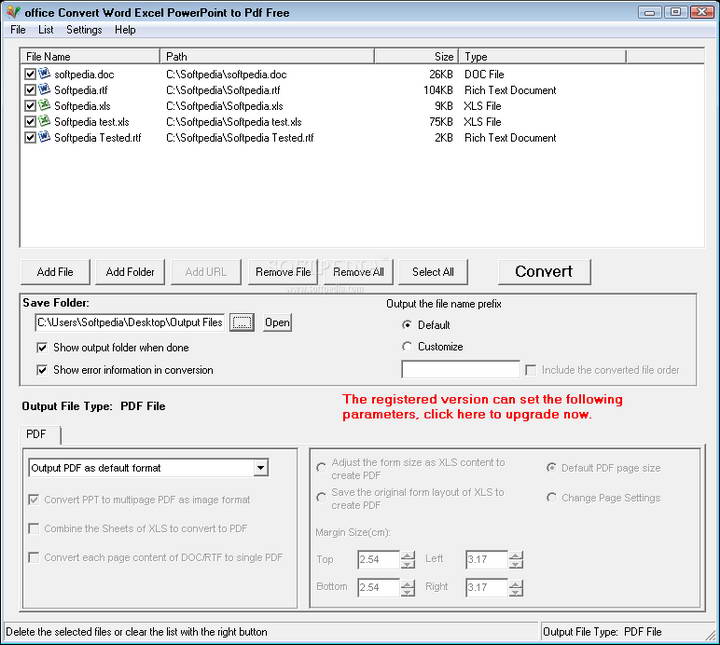This screenshot has width=720, height=645.
Task: Open the List menu
Action: click(46, 30)
